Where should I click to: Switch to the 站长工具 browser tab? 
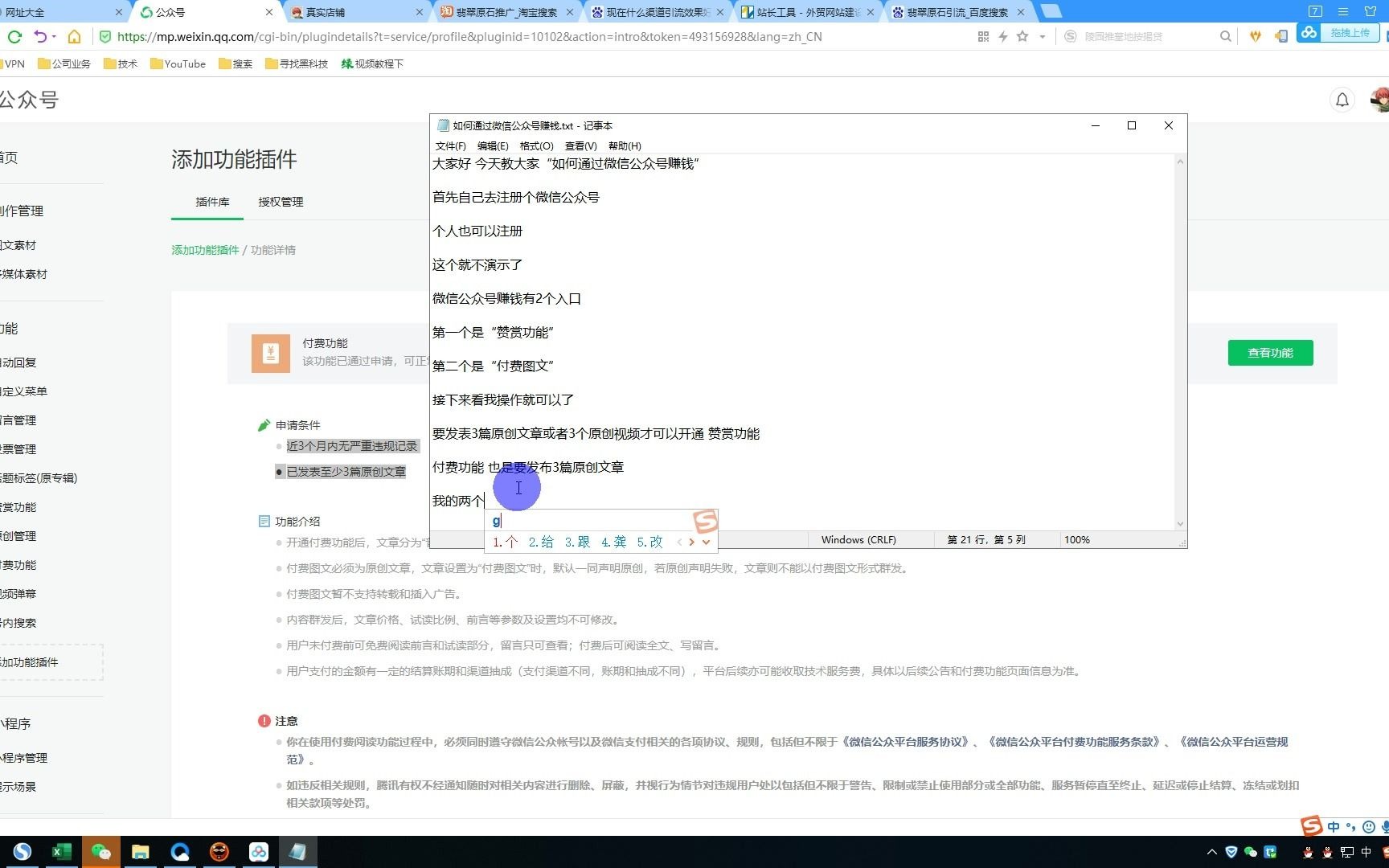[807, 12]
